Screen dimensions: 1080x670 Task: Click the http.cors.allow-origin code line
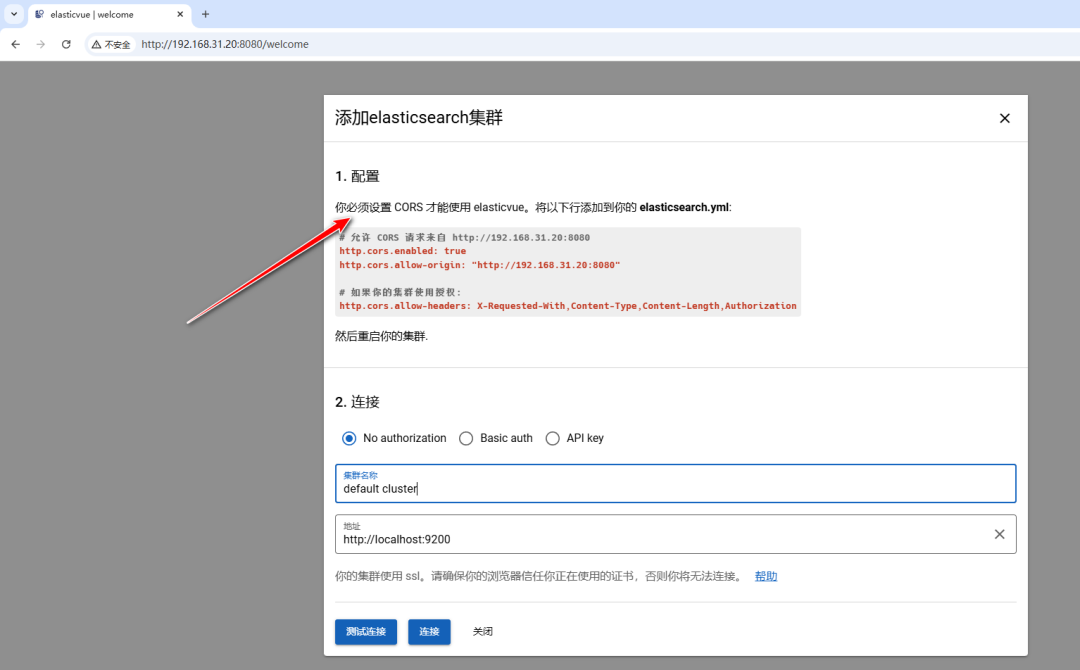[479, 265]
